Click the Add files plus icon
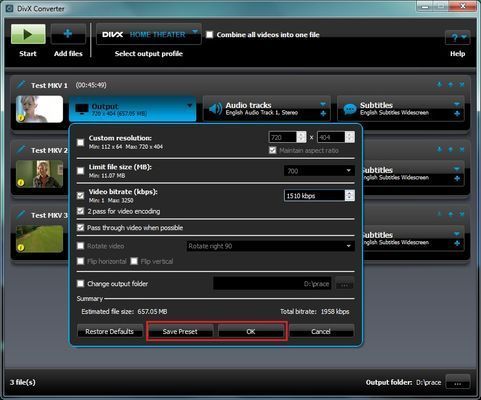 (x=68, y=34)
